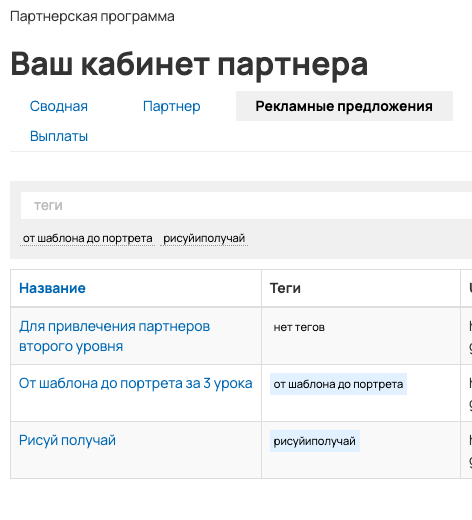This screenshot has width=472, height=520.
Task: Open the 'Рисуй получай' offer
Action: [x=67, y=440]
